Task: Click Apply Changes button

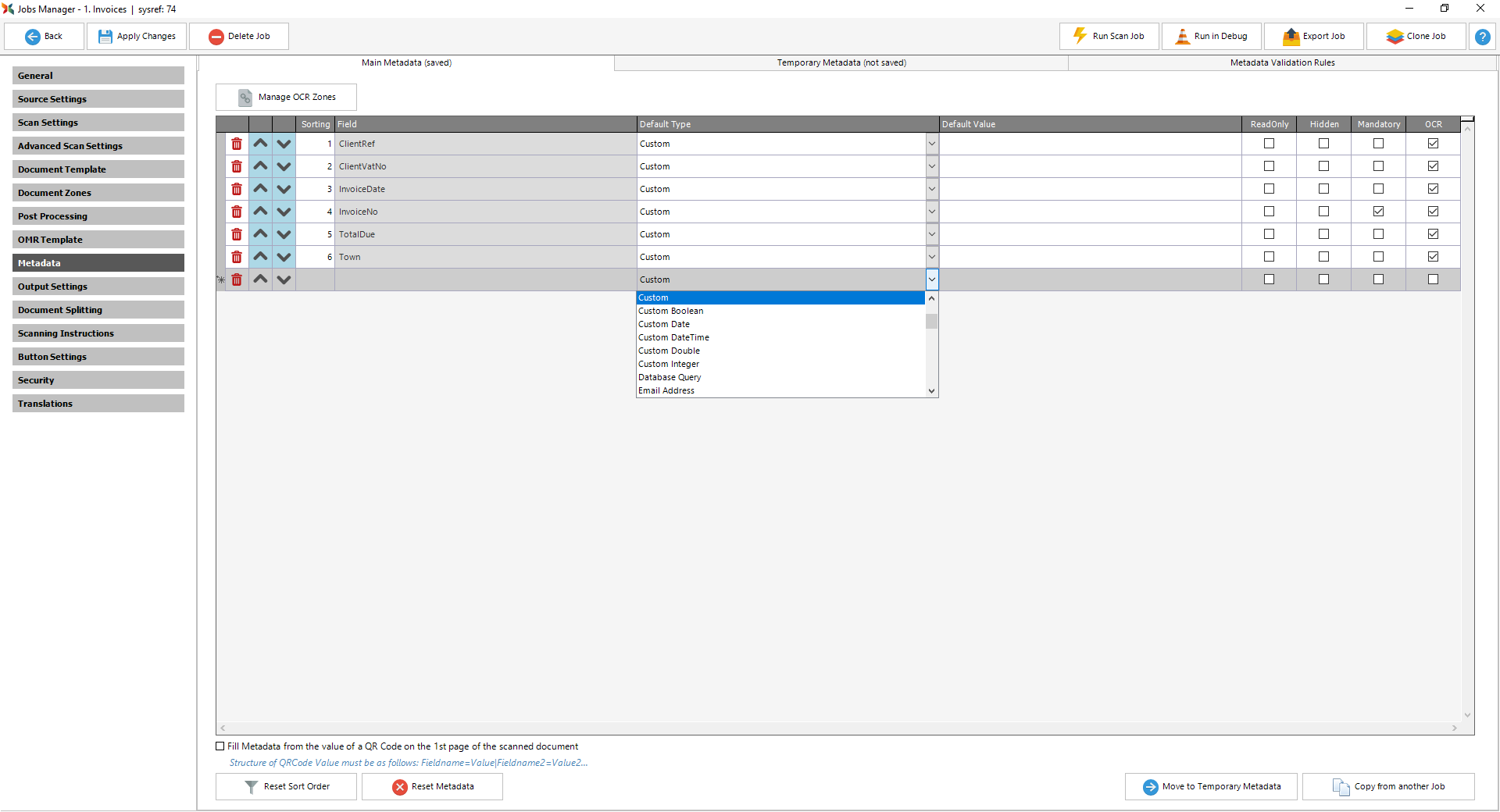Action: coord(137,37)
